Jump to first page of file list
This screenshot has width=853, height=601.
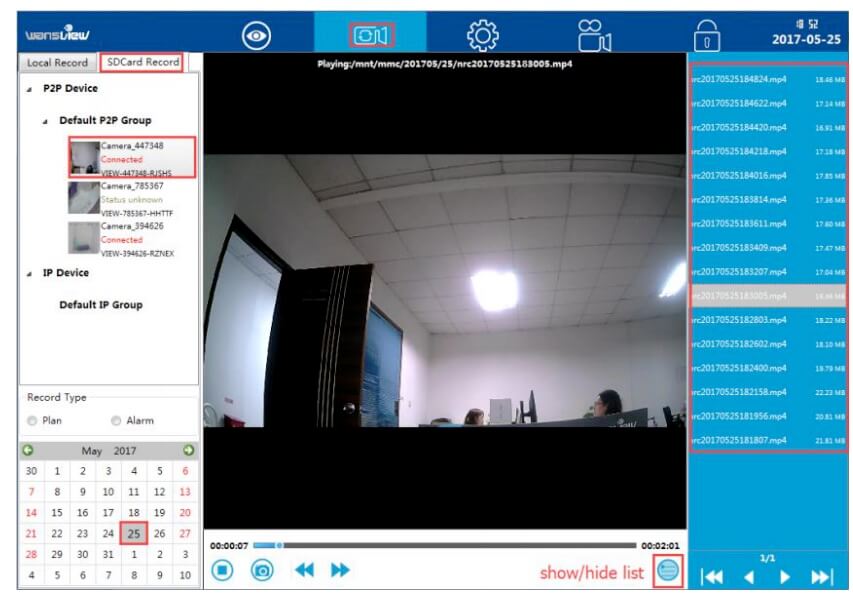point(712,577)
